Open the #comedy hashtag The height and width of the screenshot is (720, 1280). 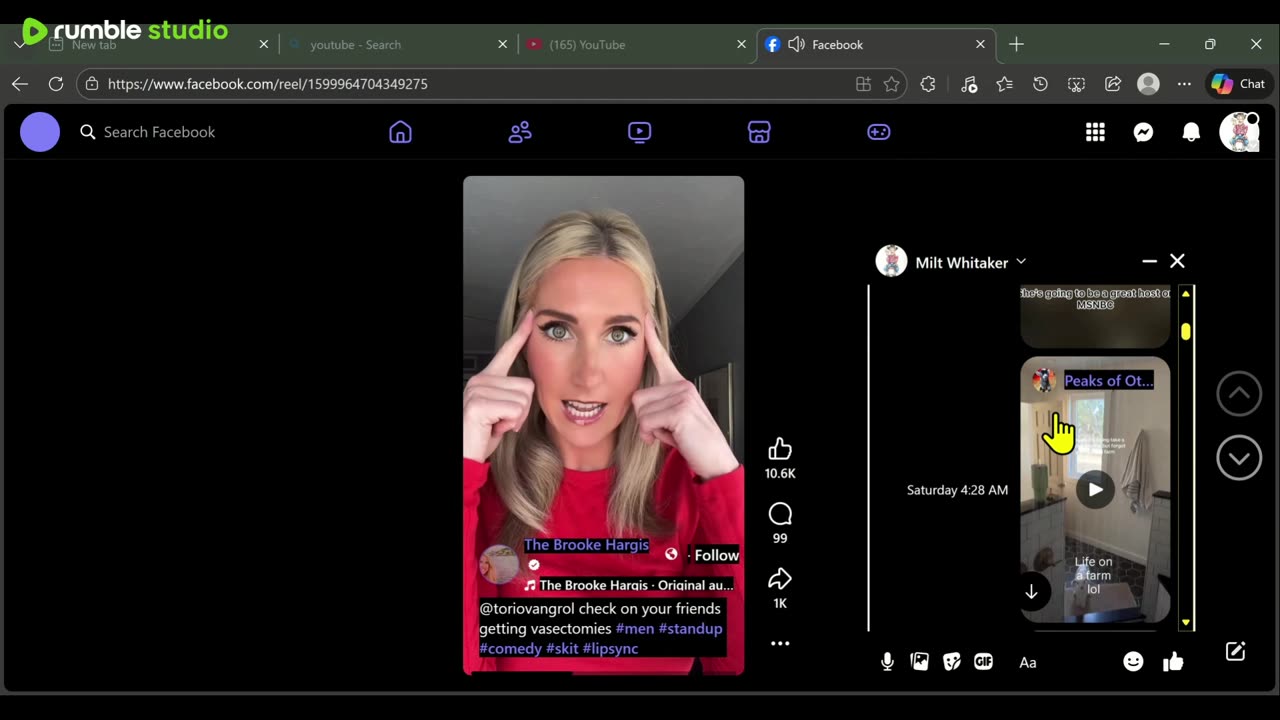[x=510, y=649]
